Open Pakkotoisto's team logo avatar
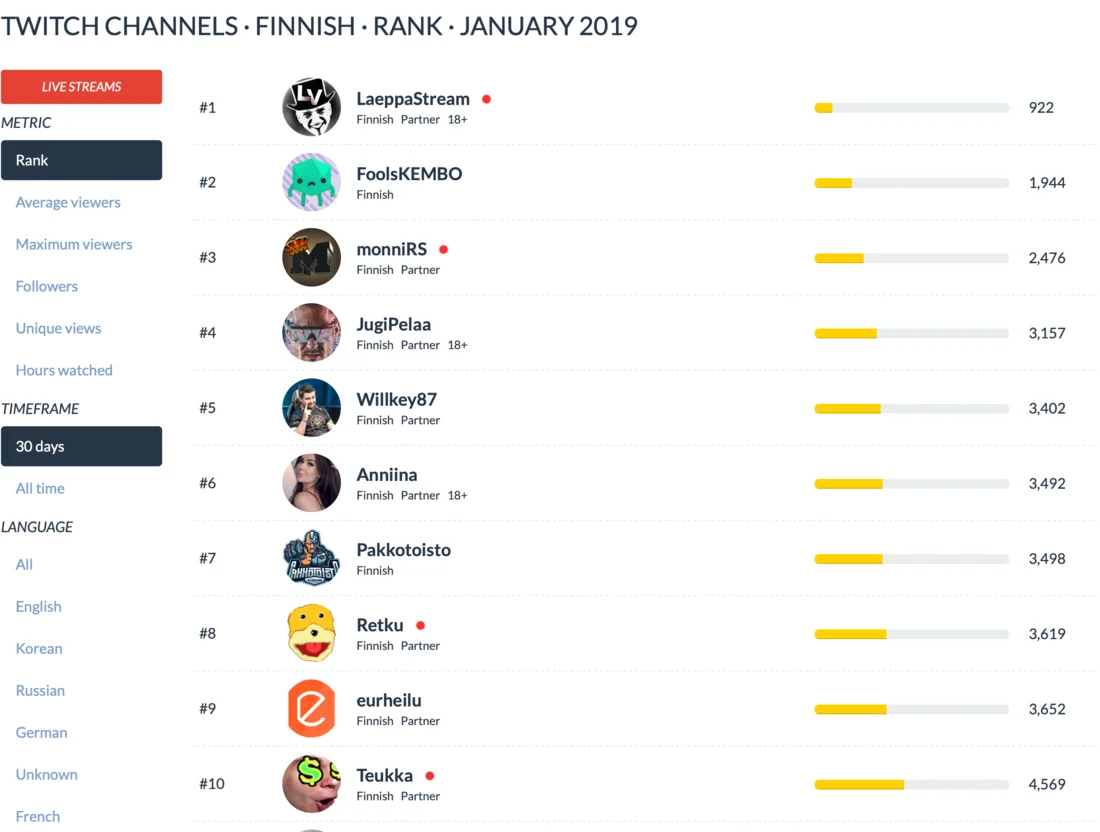Screen dimensions: 1100x832 pyautogui.click(x=312, y=558)
